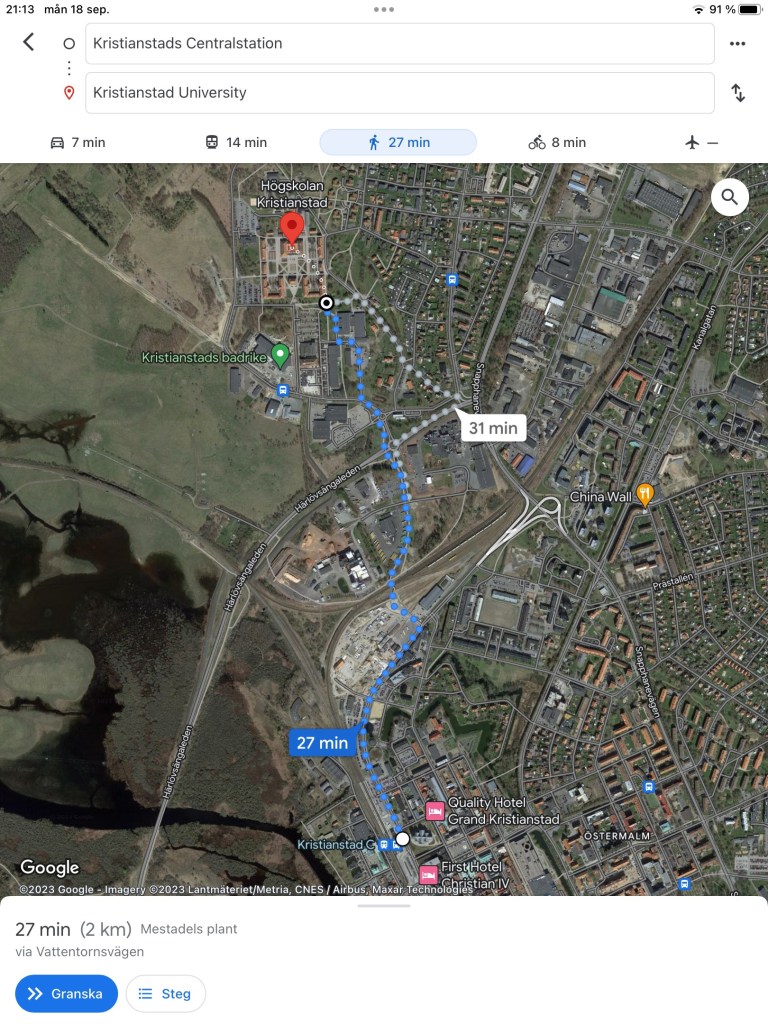This screenshot has height=1024, width=768.
Task: Edit the Kristianstads Centralstation origin field
Action: click(400, 43)
